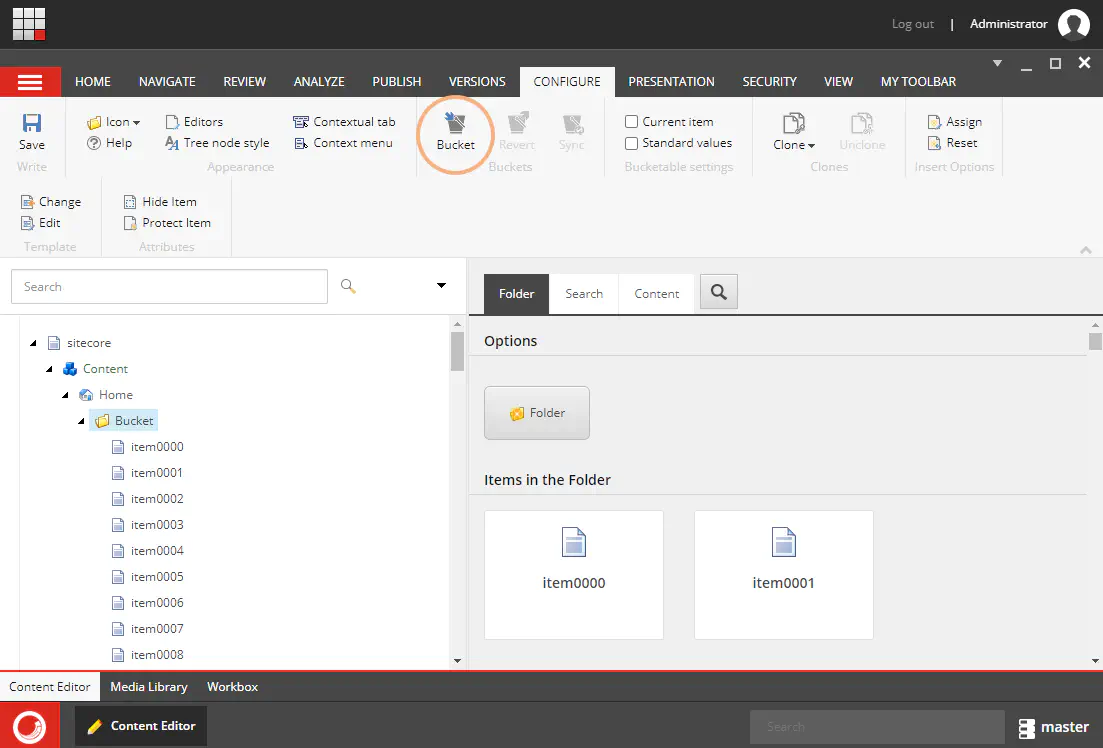
Task: Save the item with the Save icon
Action: (32, 132)
